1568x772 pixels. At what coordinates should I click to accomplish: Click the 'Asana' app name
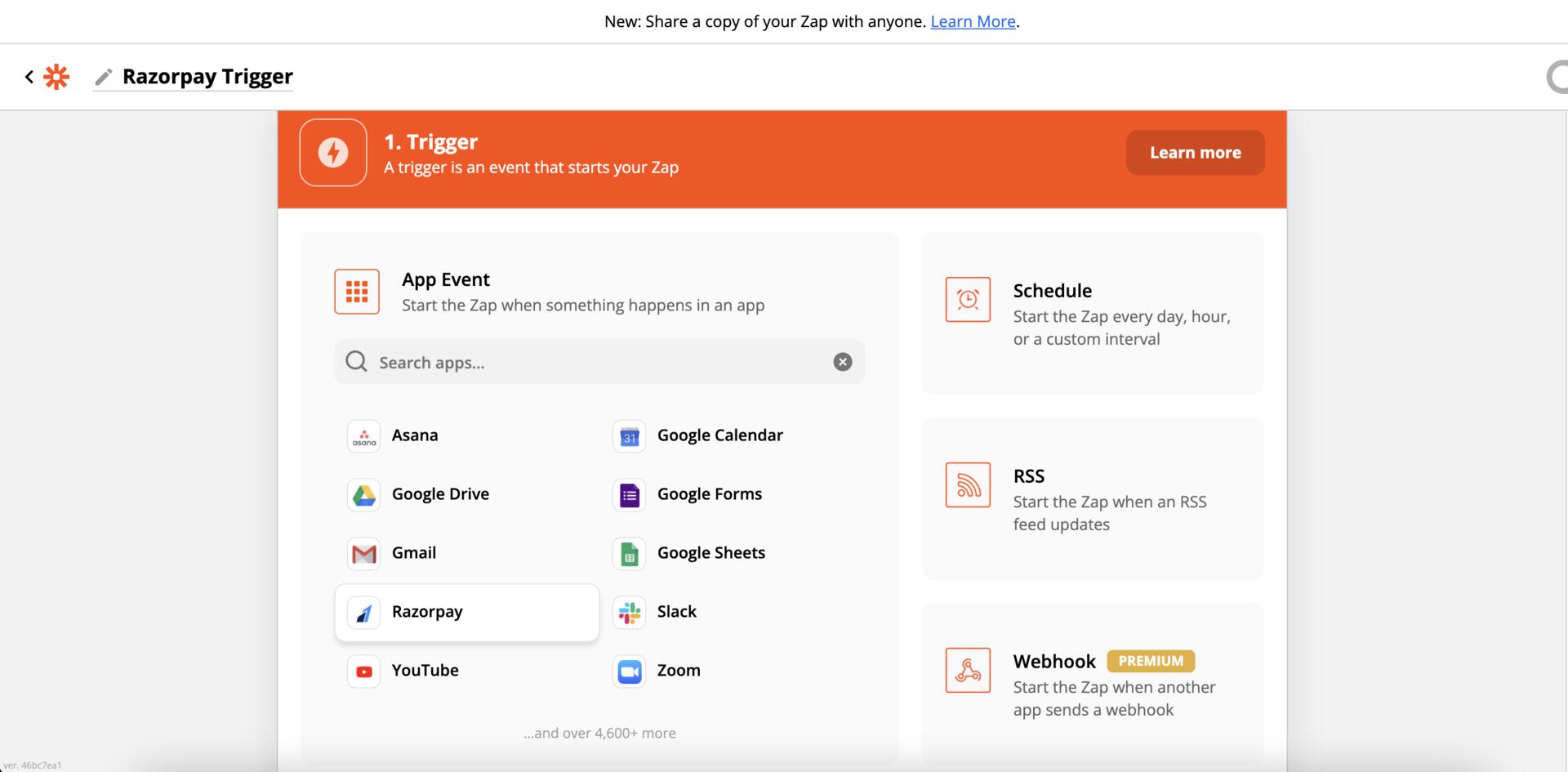coord(415,435)
